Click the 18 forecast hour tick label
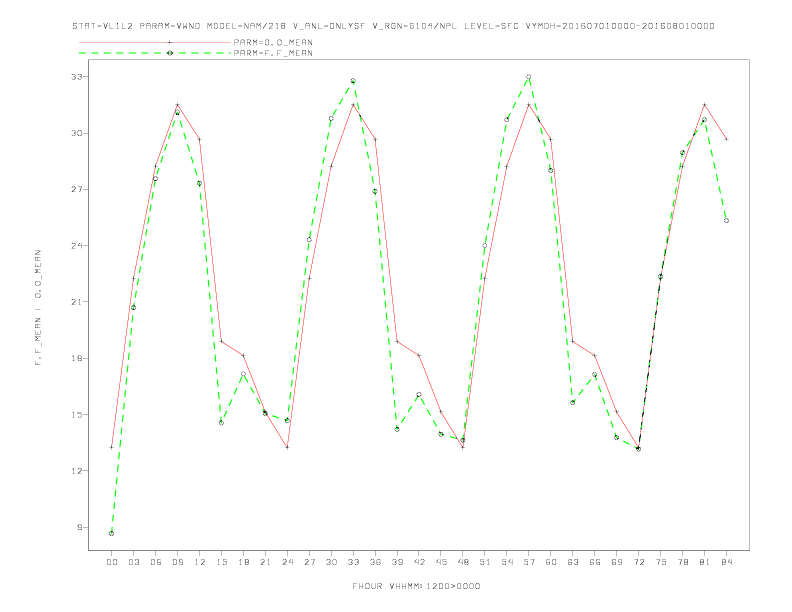This screenshot has height=612, width=792. click(243, 562)
